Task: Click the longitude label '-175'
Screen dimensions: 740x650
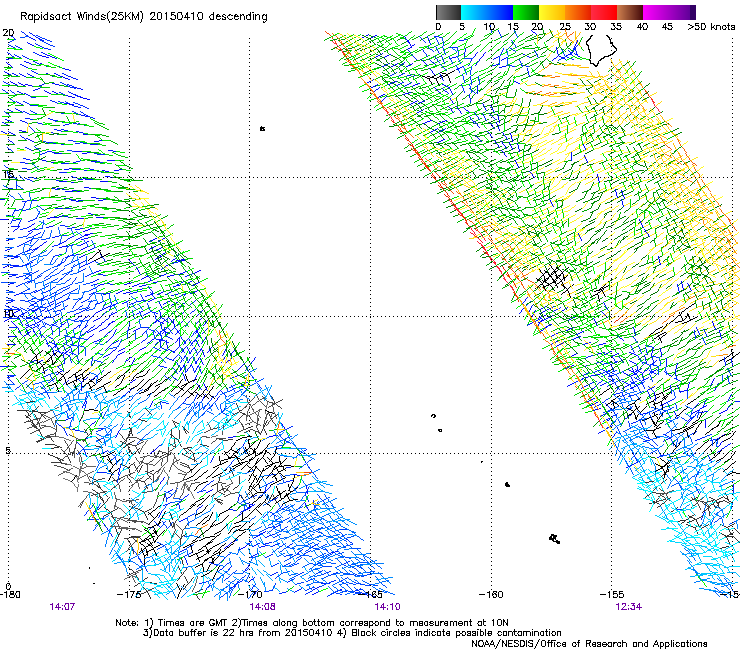Action: click(x=129, y=594)
